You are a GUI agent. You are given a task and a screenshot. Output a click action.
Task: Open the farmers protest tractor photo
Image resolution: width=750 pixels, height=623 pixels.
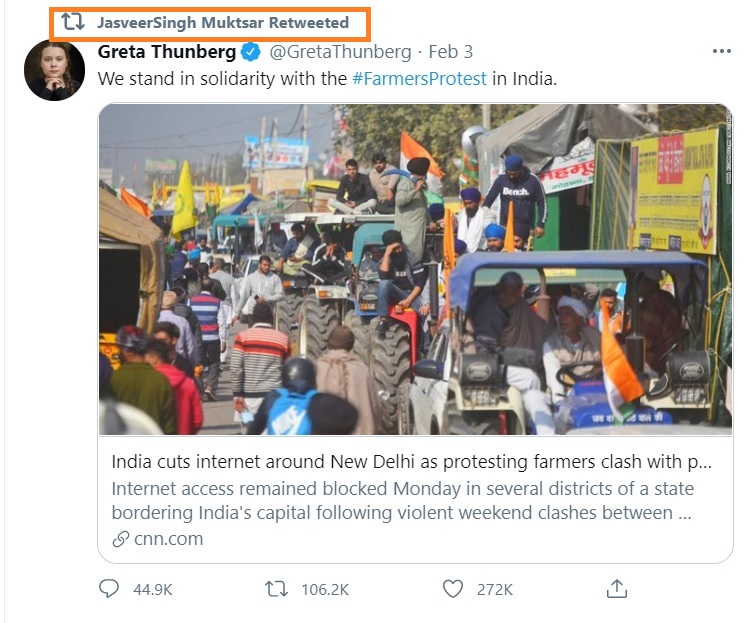coord(414,270)
